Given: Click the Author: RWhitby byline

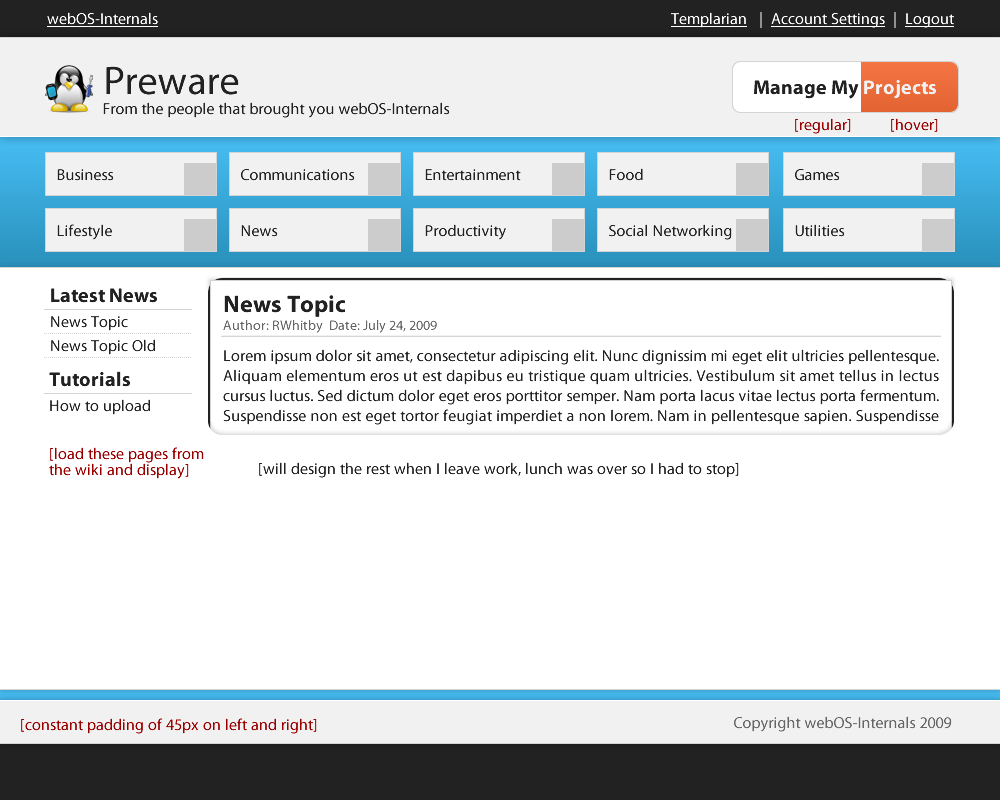Looking at the screenshot, I should [272, 325].
